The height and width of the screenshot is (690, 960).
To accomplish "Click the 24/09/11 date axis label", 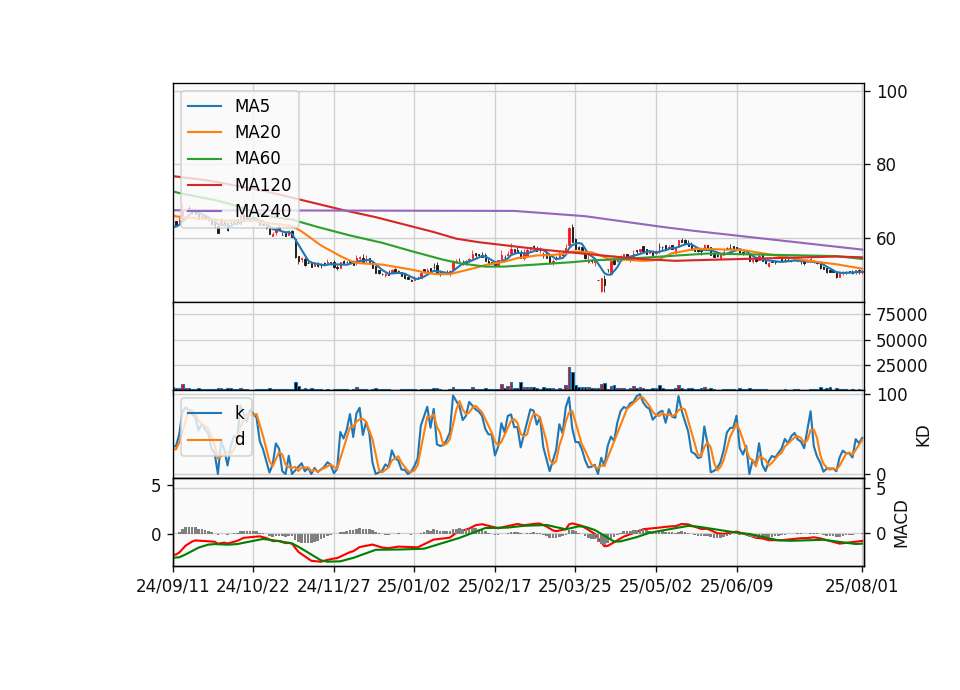I will pyautogui.click(x=173, y=586).
